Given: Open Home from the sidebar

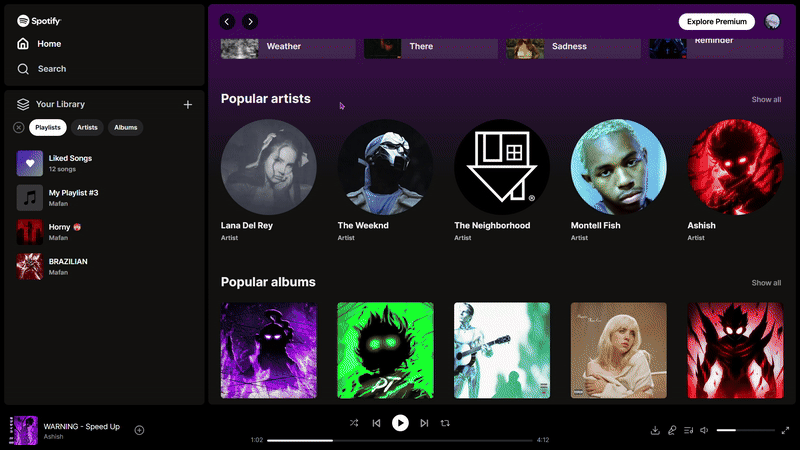Looking at the screenshot, I should [x=39, y=44].
